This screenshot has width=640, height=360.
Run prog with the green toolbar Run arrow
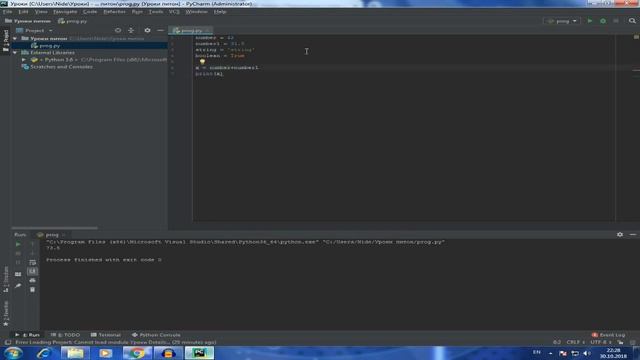(589, 21)
